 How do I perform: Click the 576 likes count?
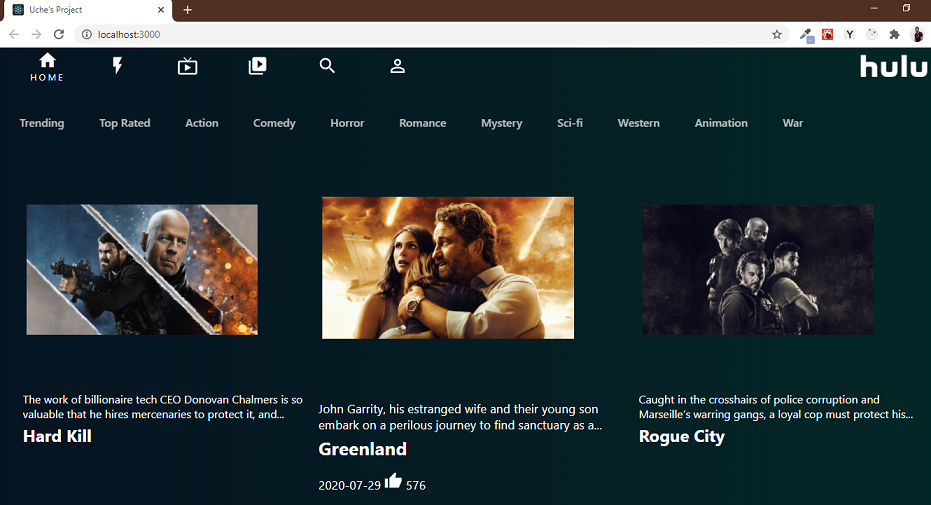point(416,485)
